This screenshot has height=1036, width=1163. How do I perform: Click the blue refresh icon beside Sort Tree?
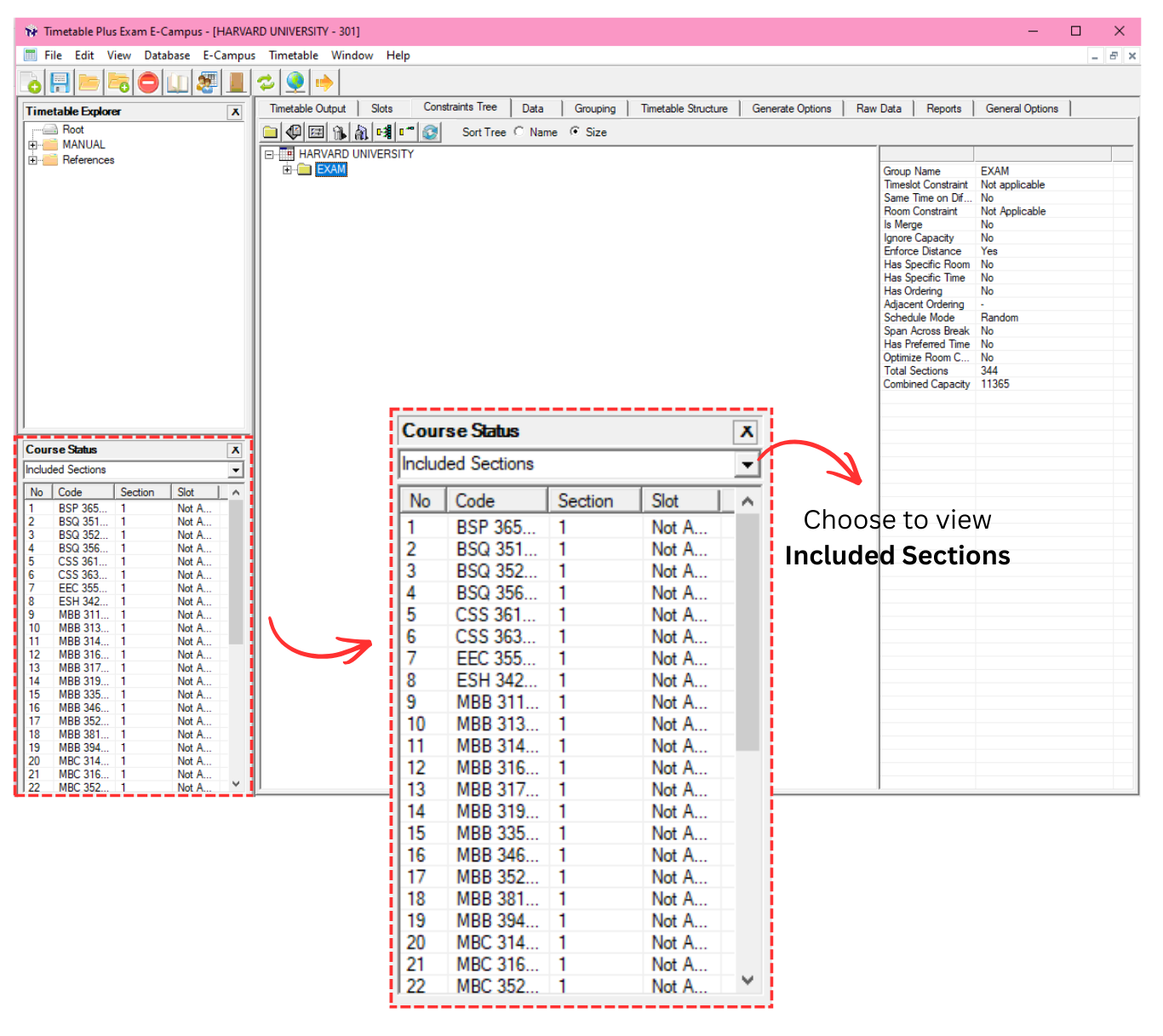(x=430, y=132)
